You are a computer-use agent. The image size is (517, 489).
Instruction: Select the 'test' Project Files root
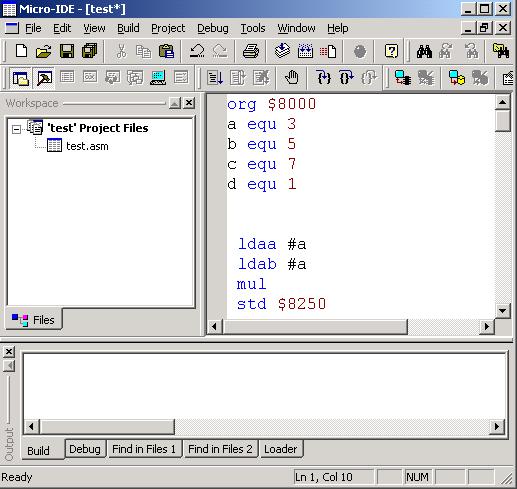click(98, 128)
